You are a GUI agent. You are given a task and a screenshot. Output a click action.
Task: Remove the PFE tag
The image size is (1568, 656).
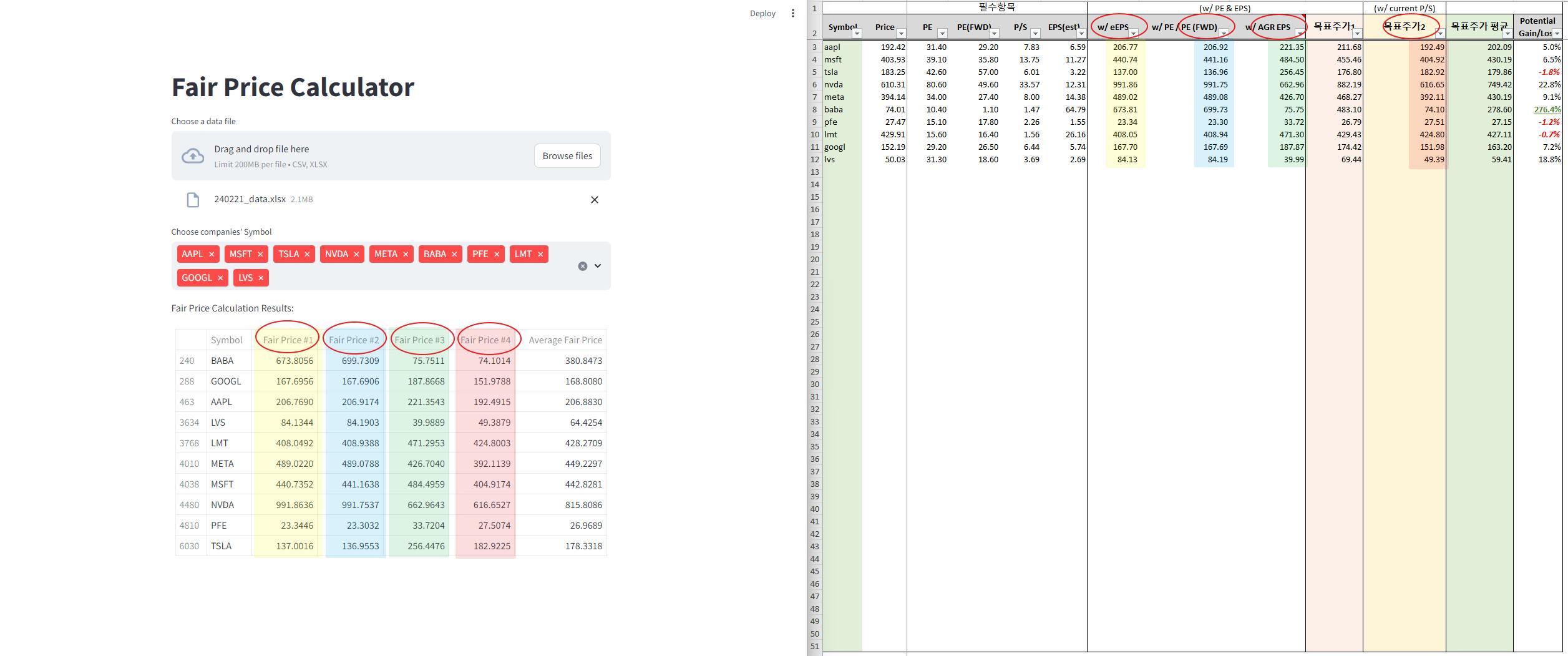497,254
